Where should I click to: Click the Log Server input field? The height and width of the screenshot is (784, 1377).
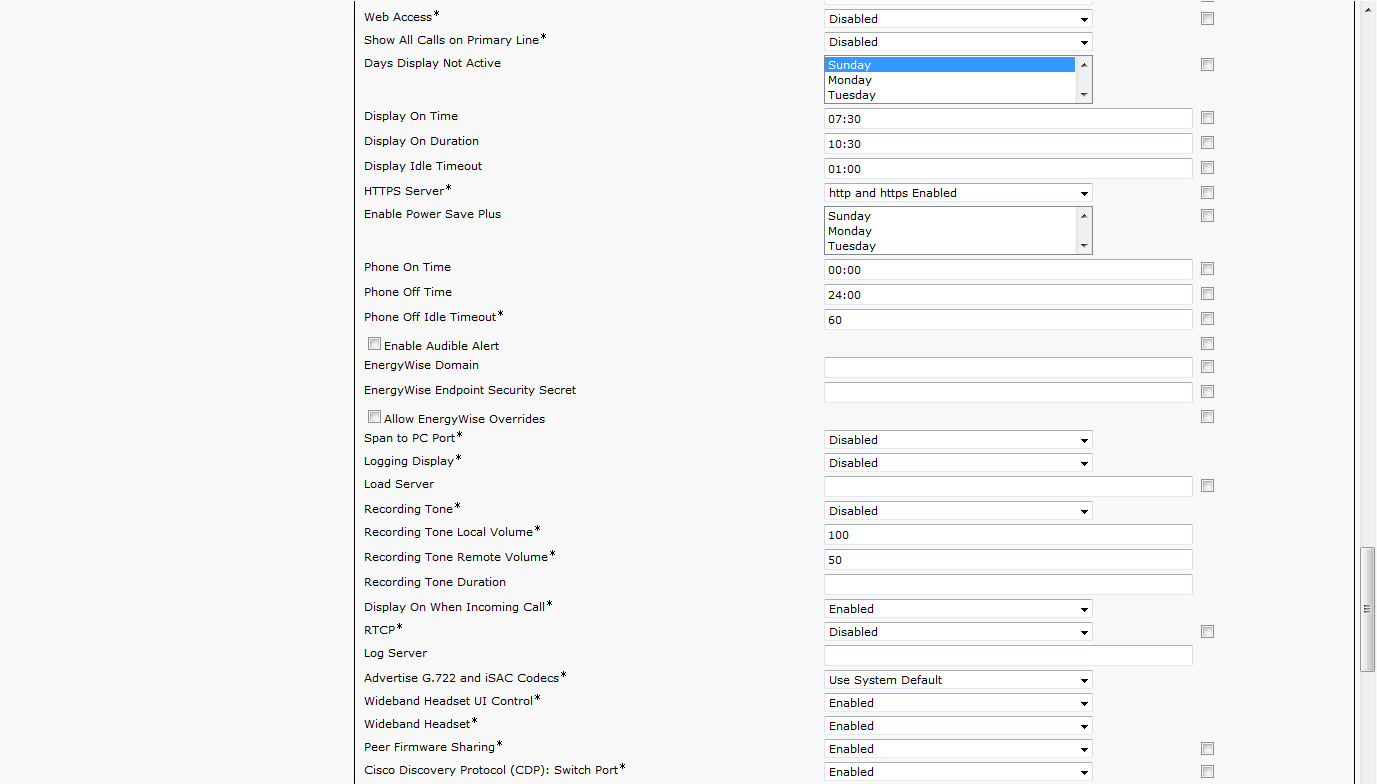(x=1007, y=656)
